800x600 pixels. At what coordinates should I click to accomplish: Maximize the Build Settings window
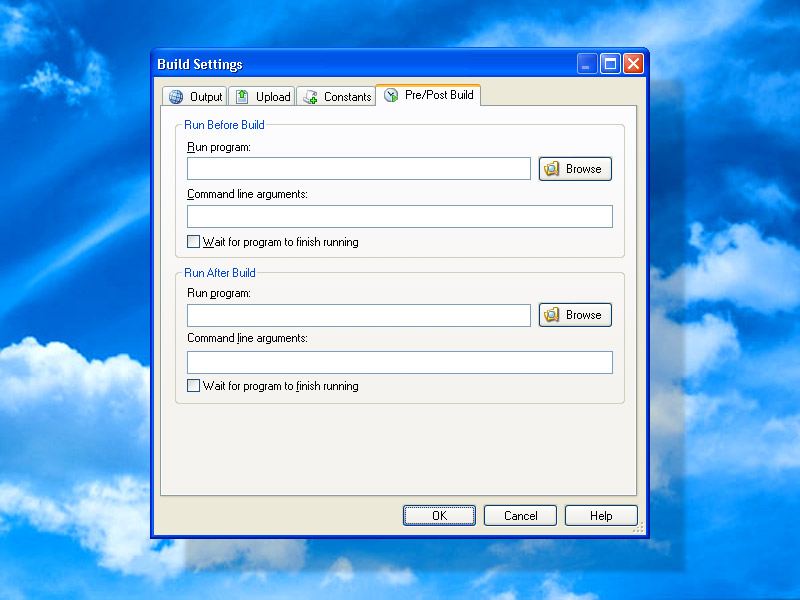point(610,64)
